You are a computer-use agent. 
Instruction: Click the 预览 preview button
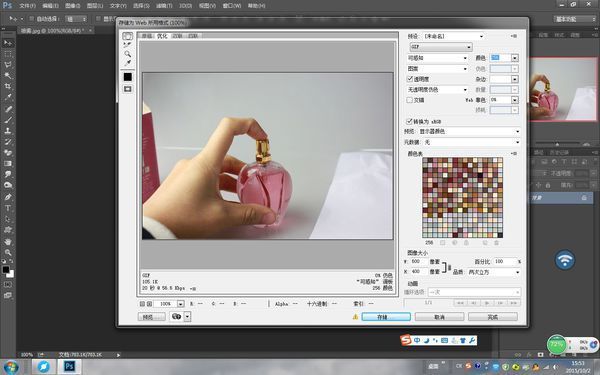pos(152,317)
